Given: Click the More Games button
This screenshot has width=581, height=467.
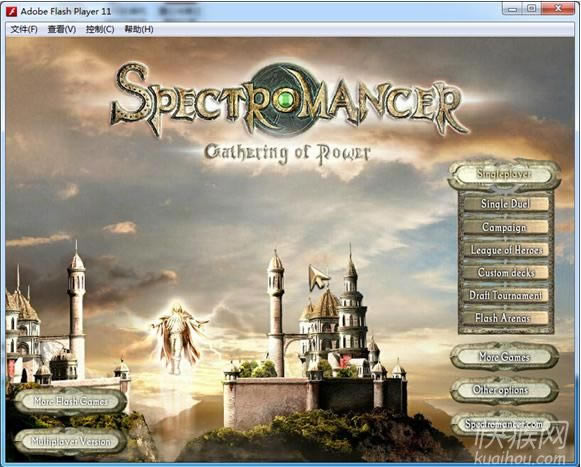Looking at the screenshot, I should pyautogui.click(x=504, y=357).
